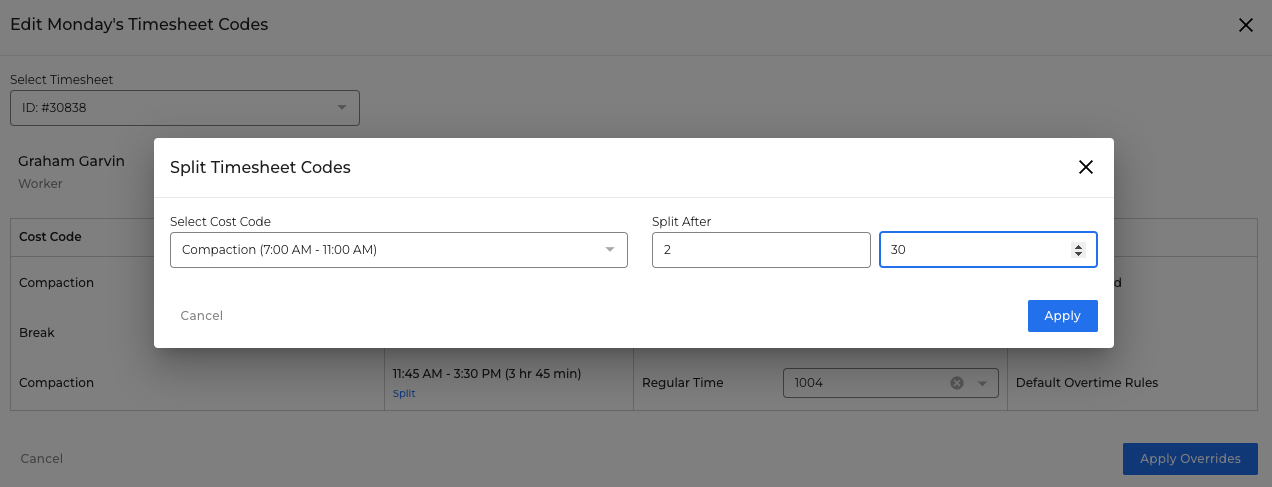Clear the 1004 selection with the x icon

click(956, 383)
